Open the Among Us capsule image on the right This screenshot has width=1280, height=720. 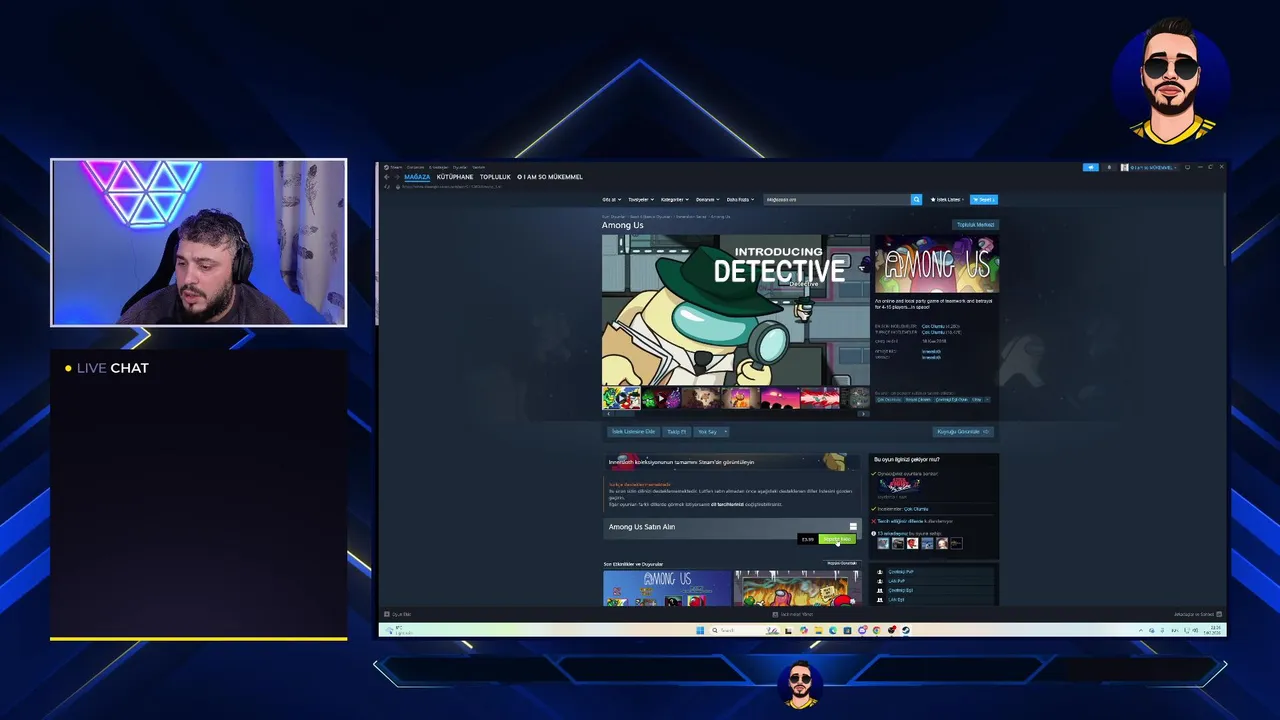point(936,264)
